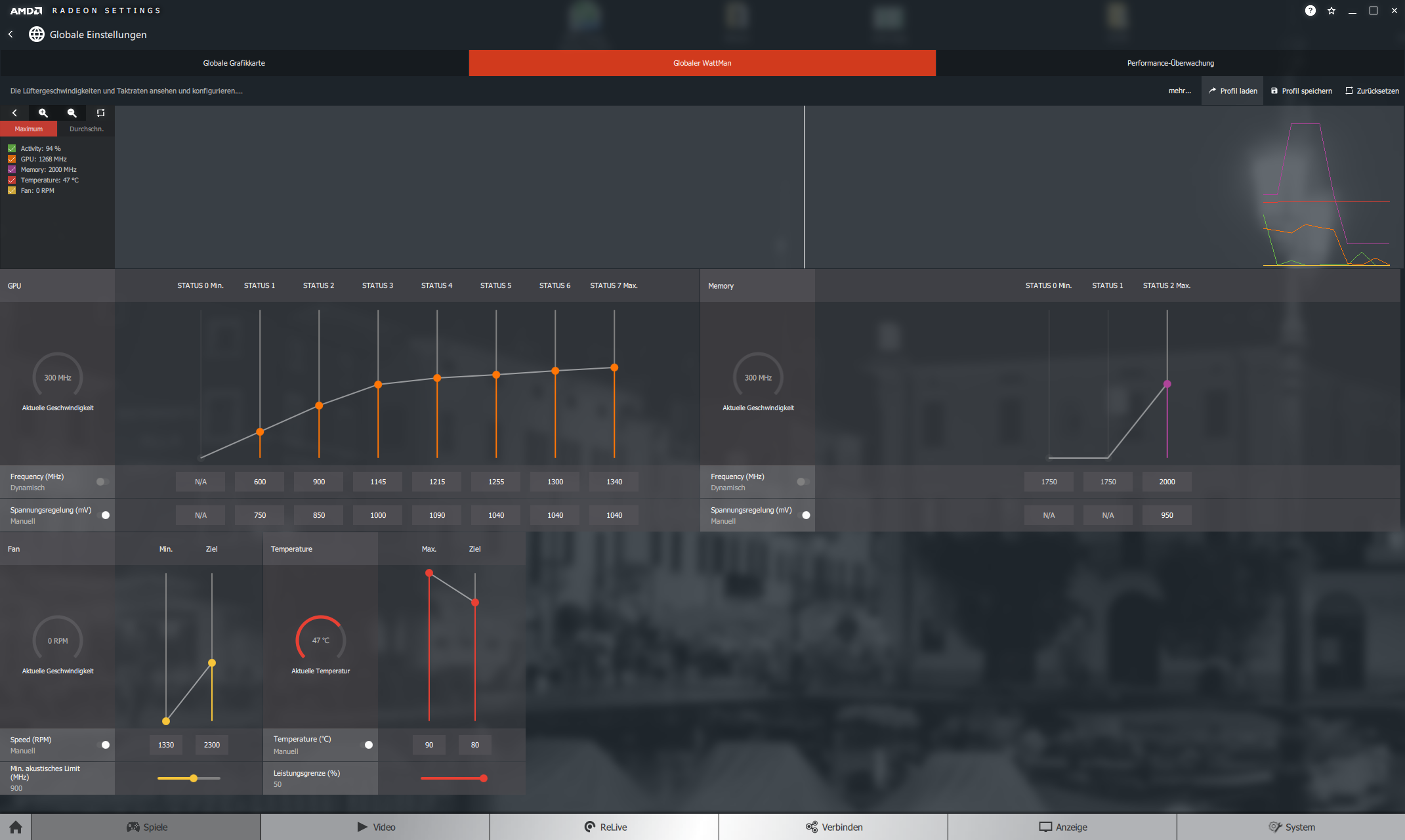Click the Leistungsgrenze red slider handle
Viewport: 1405px width, 840px height.
point(484,778)
